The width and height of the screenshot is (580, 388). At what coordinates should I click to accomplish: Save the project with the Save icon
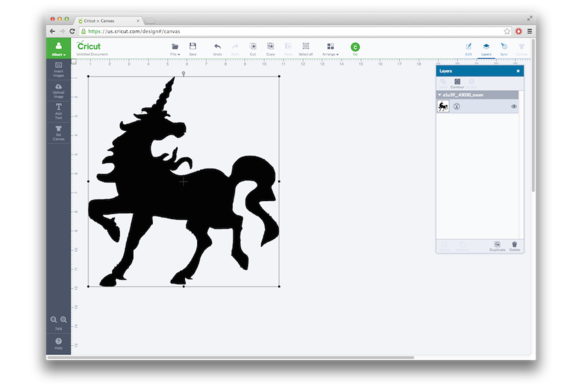[193, 48]
